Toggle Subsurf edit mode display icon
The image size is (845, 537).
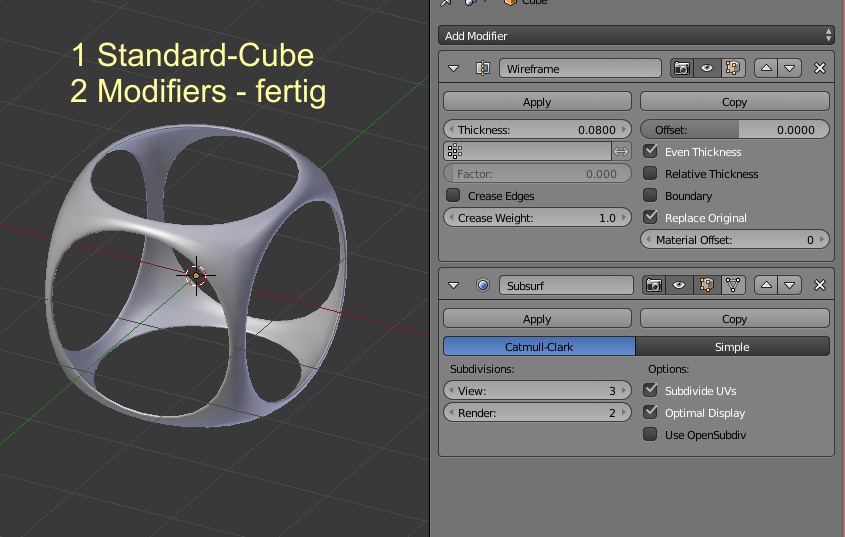(706, 285)
